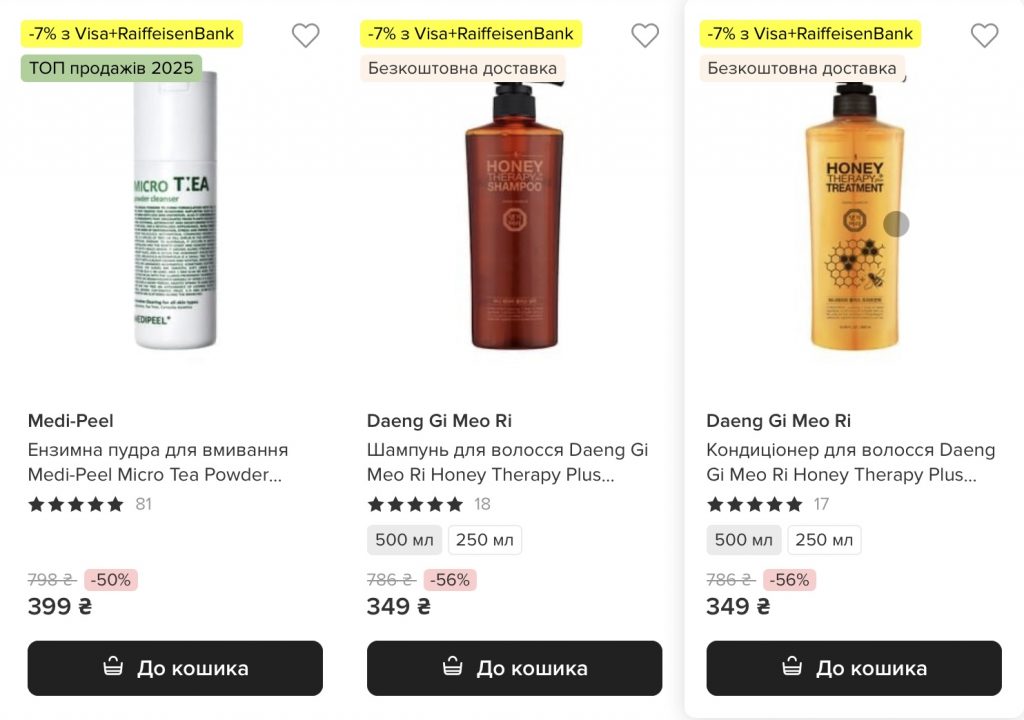Open the Medi-Peel brand link
Screen dimensions: 1024x720
(70, 421)
